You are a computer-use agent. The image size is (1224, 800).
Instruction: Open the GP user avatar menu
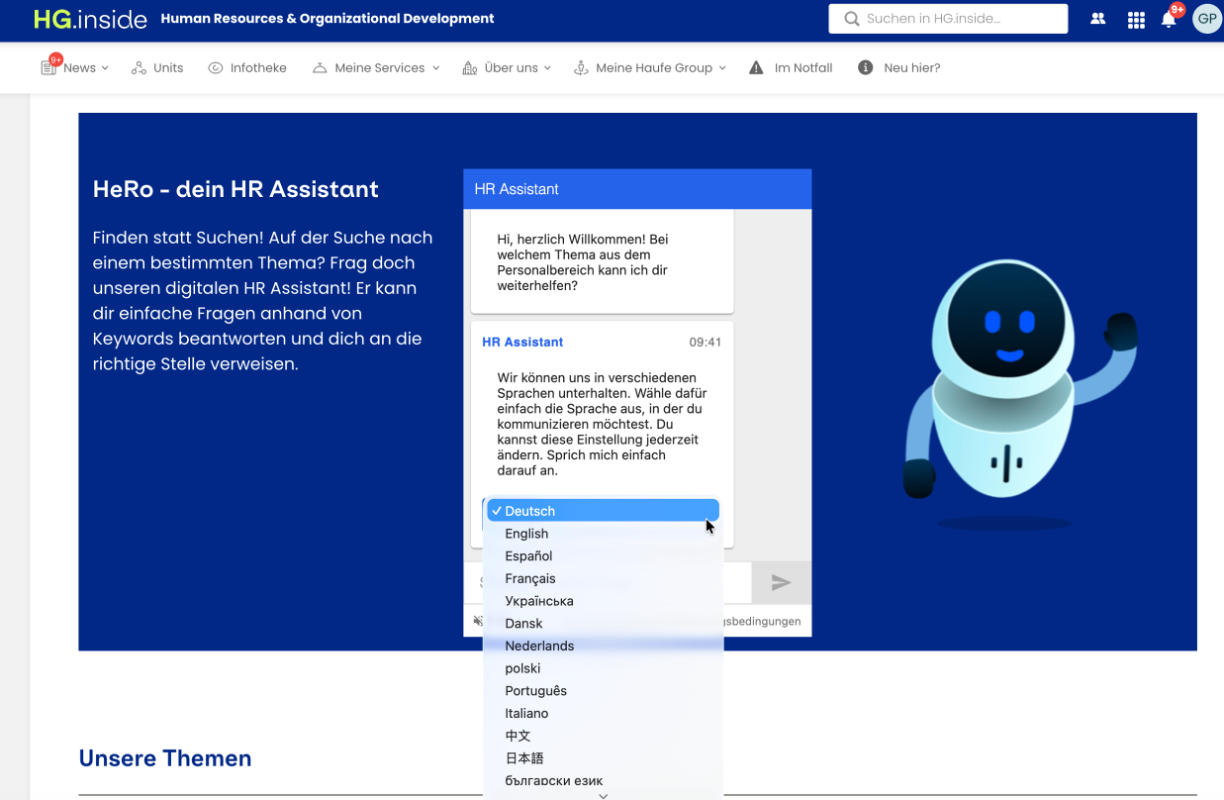click(1207, 19)
